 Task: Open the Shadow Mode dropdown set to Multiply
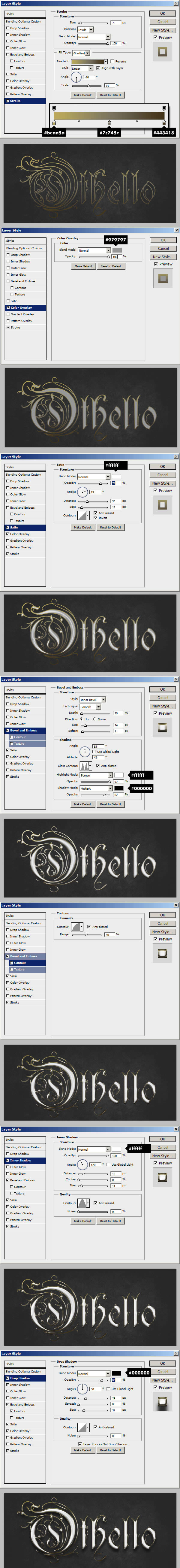point(96,788)
